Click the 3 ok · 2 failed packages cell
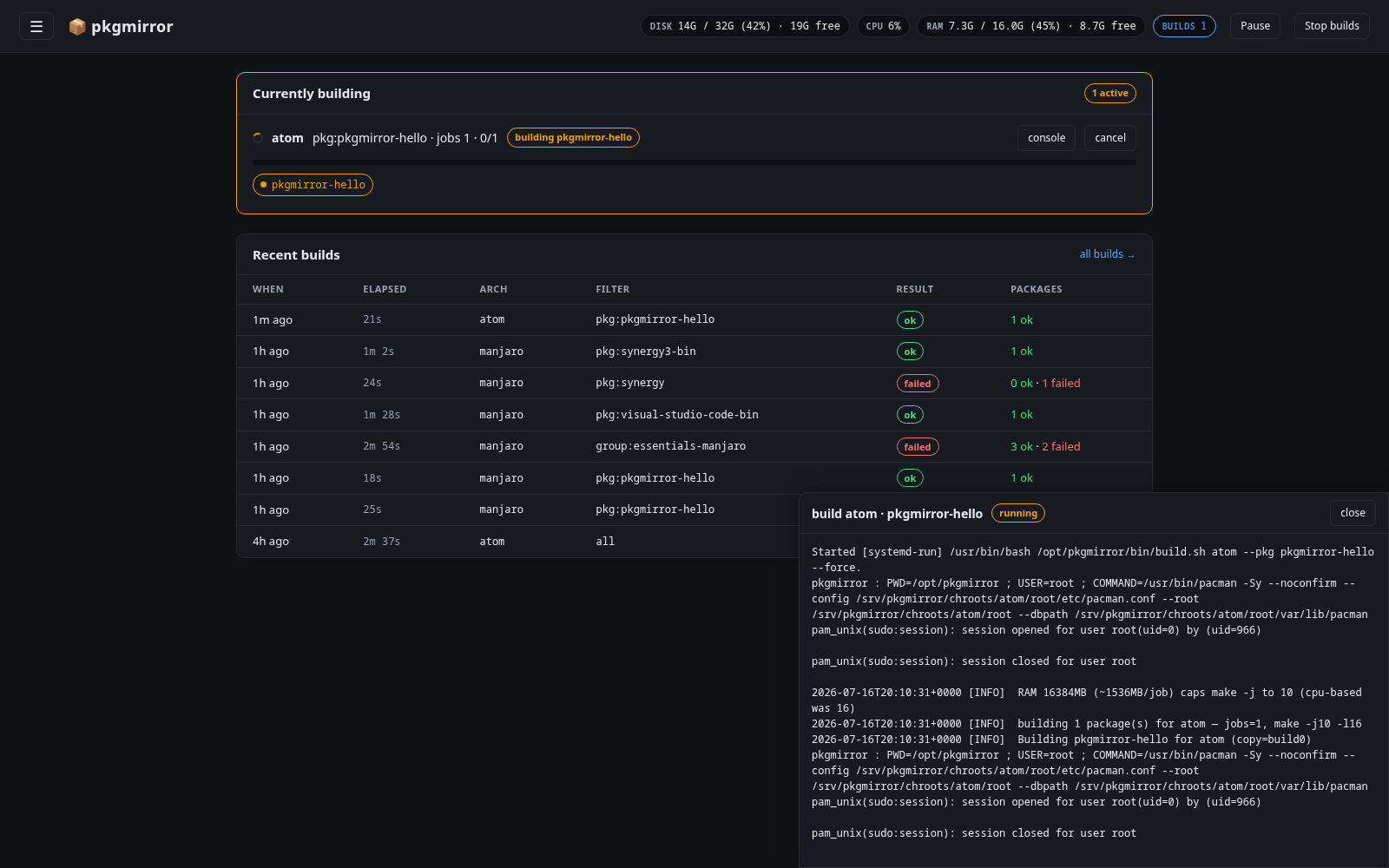The width and height of the screenshot is (1389, 868). tap(1045, 446)
